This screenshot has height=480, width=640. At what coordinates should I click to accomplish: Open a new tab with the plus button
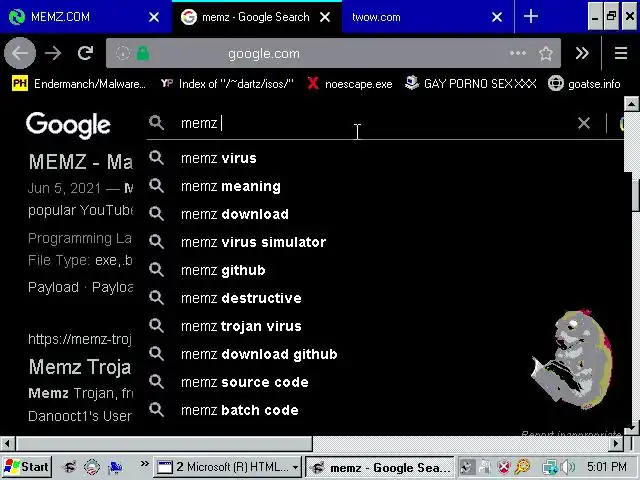[x=531, y=17]
